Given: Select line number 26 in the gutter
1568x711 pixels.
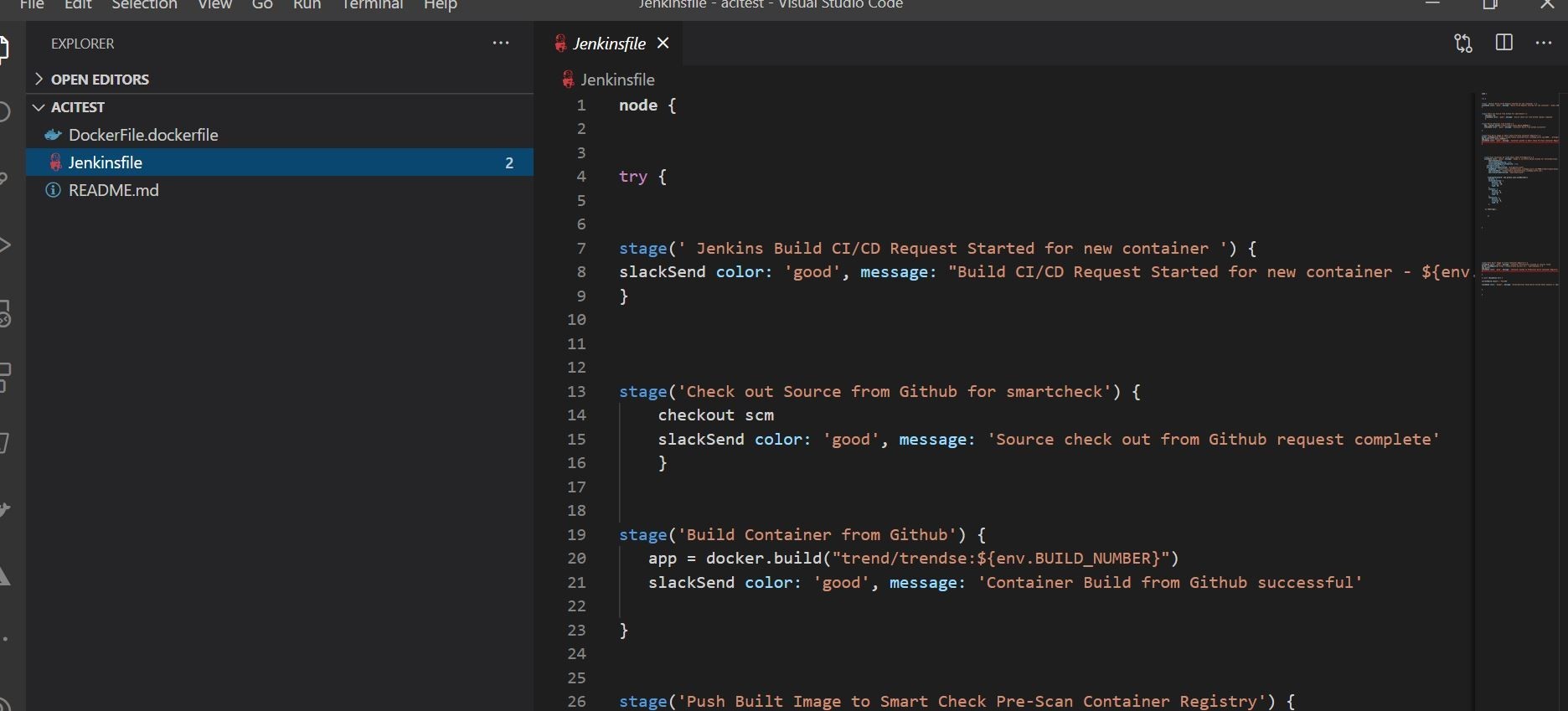Looking at the screenshot, I should (x=576, y=702).
